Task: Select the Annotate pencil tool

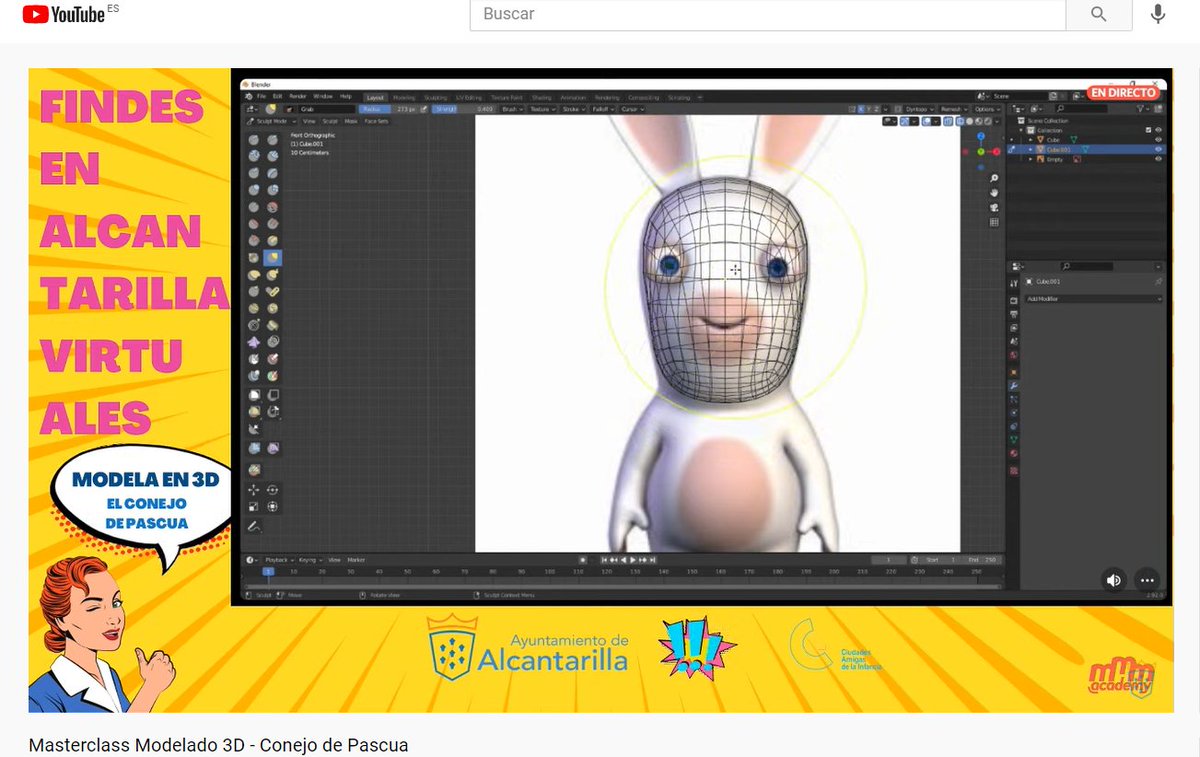Action: 253,526
